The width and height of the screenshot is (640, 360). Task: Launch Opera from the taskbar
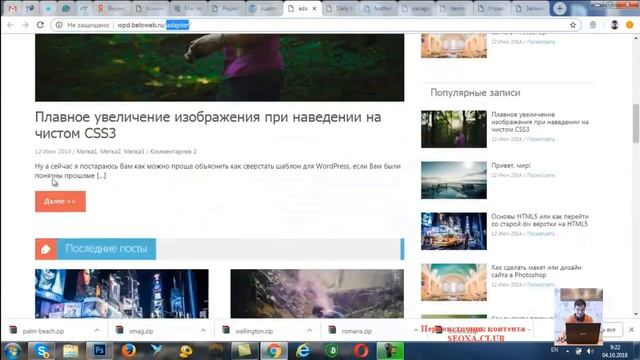(x=361, y=351)
